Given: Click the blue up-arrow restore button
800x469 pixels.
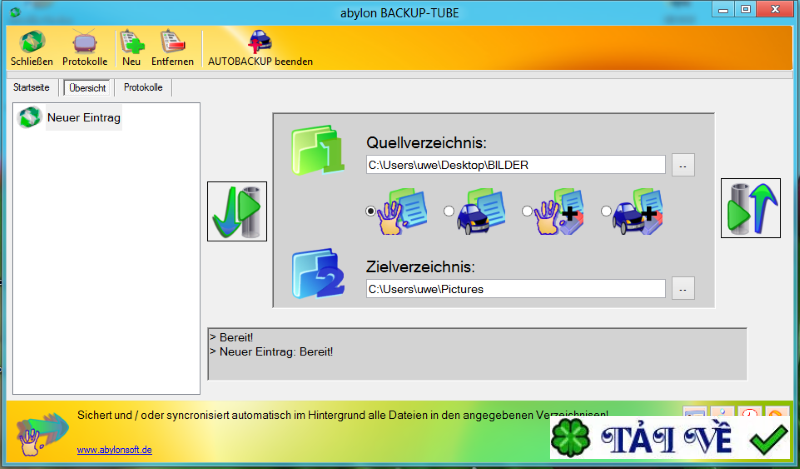Looking at the screenshot, I should 751,208.
